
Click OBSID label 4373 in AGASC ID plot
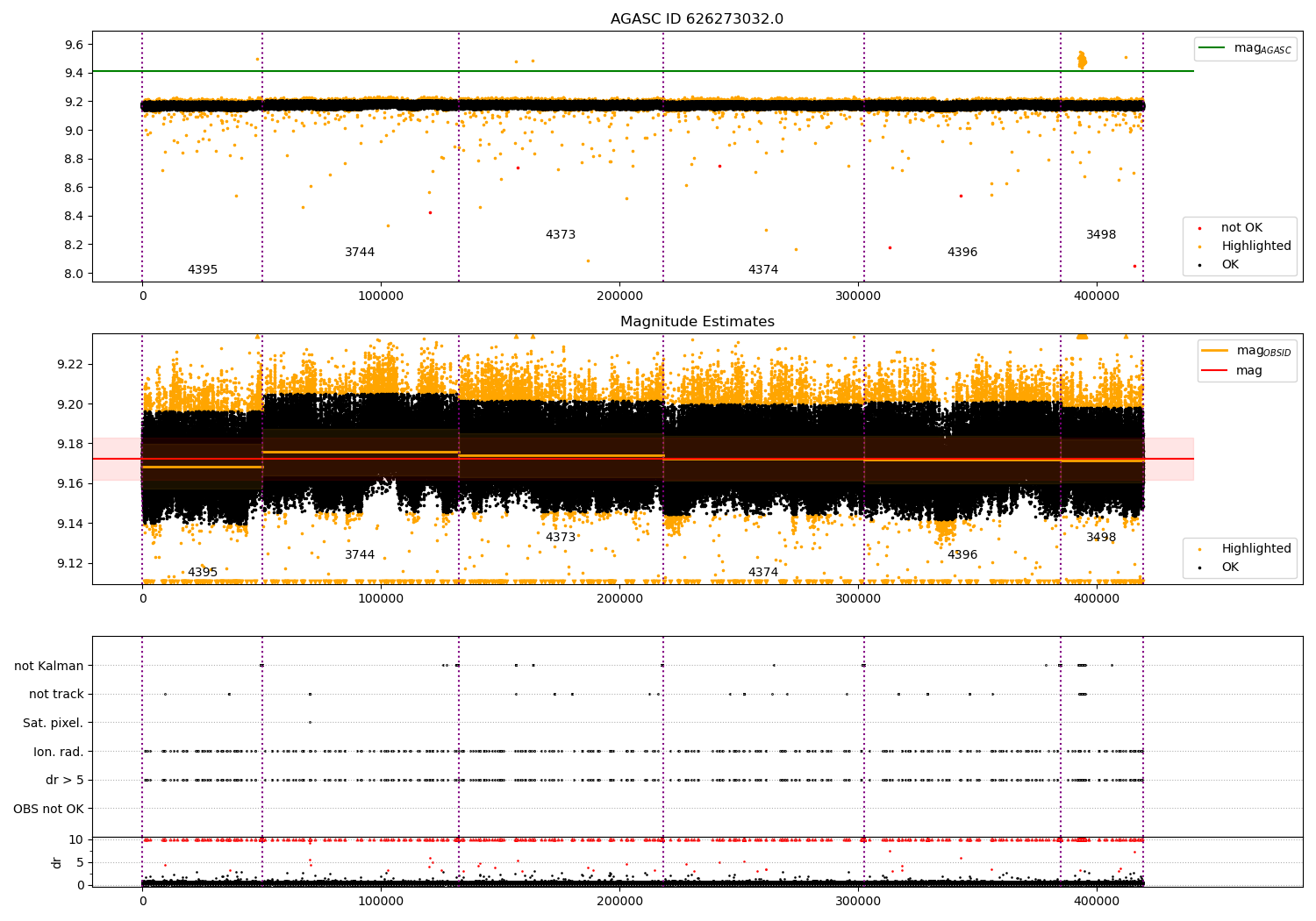561,234
